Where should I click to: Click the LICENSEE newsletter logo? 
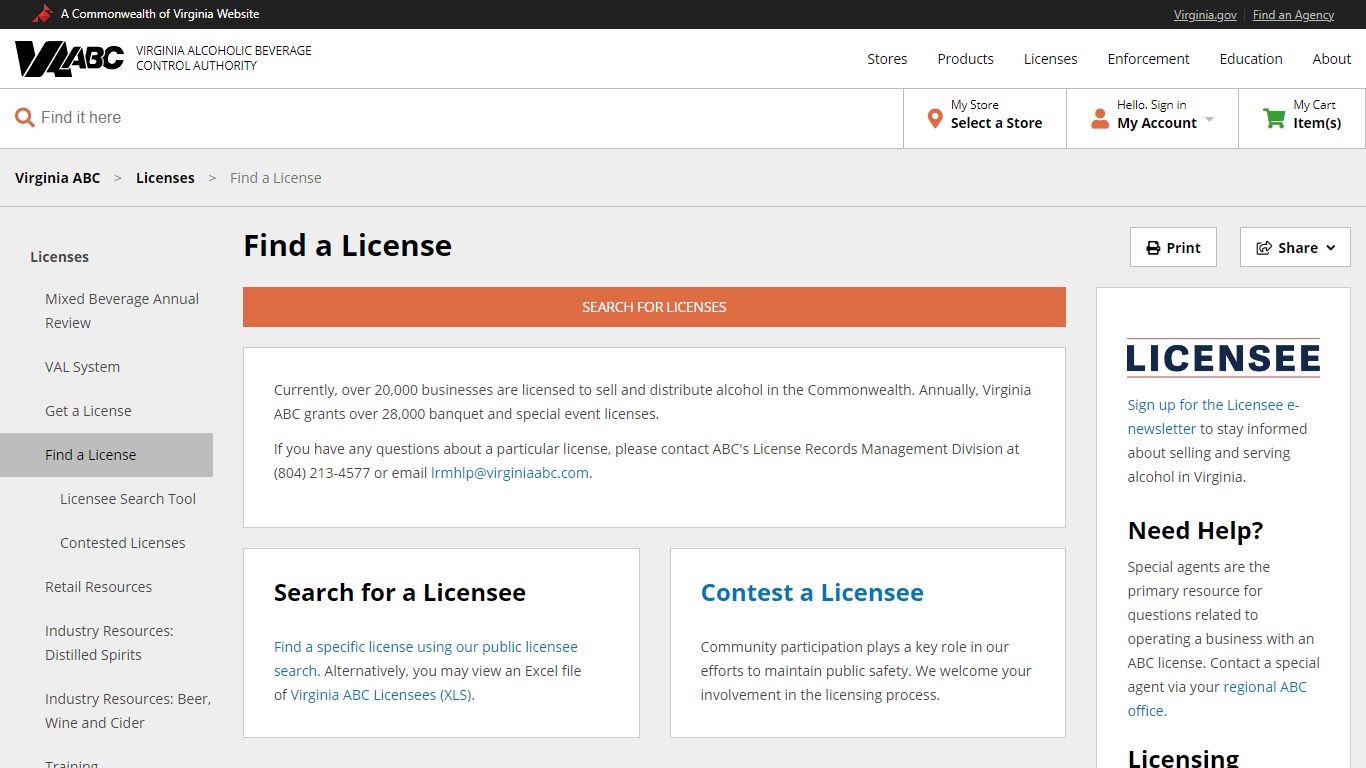pyautogui.click(x=1223, y=357)
